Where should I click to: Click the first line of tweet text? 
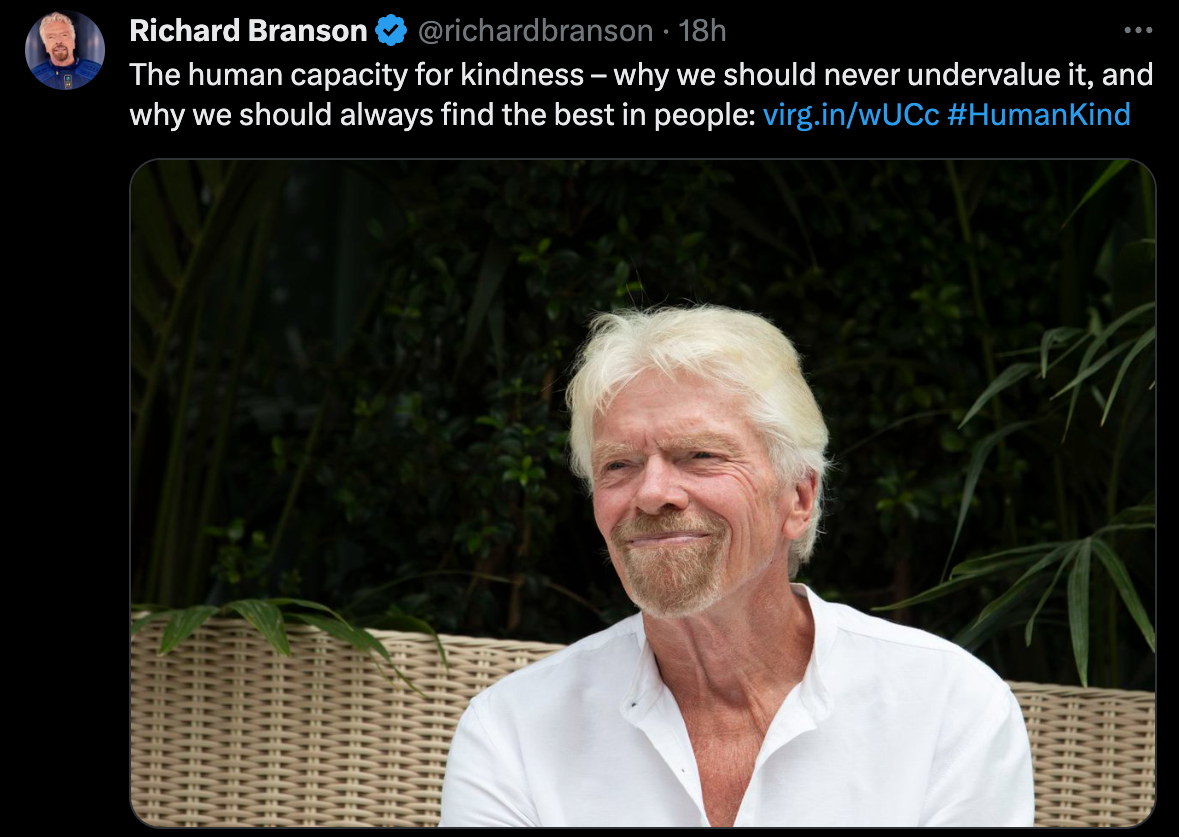click(x=641, y=75)
